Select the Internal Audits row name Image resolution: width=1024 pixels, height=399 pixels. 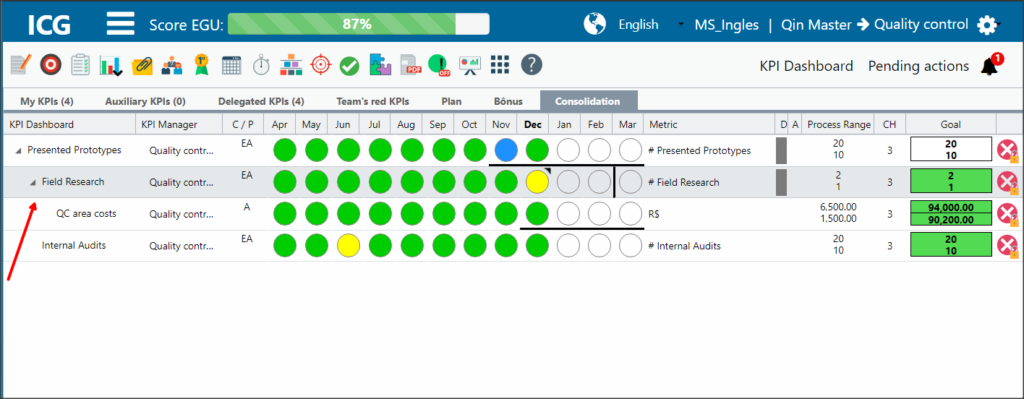coord(74,246)
